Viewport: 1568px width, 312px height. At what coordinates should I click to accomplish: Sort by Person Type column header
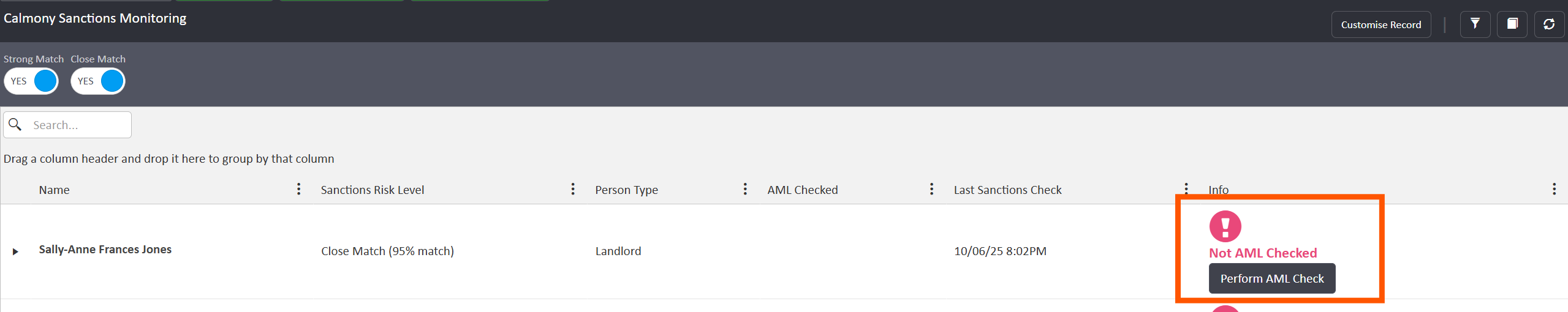click(x=626, y=190)
